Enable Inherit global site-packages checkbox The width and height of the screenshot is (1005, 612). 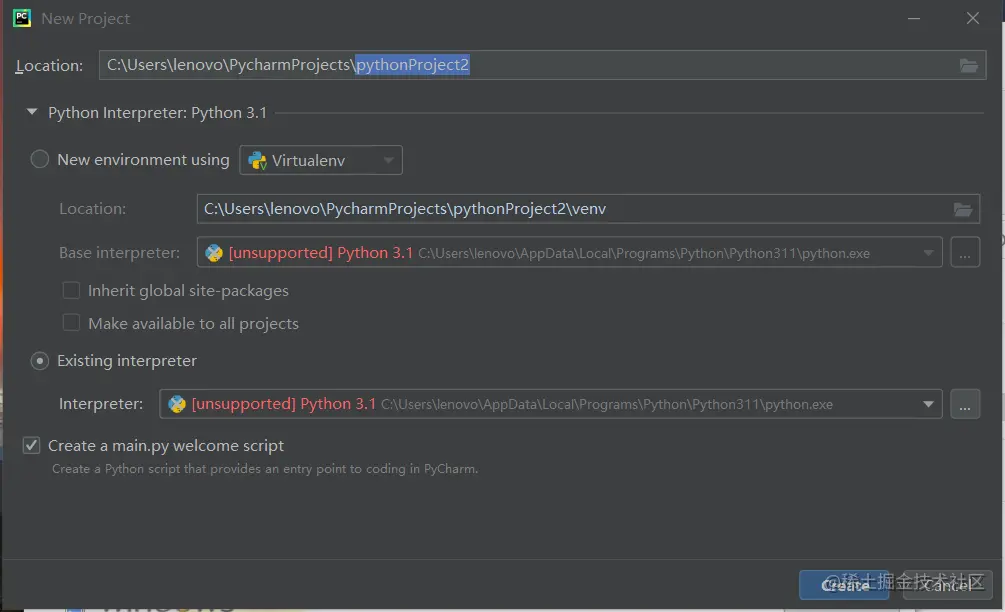pos(71,290)
